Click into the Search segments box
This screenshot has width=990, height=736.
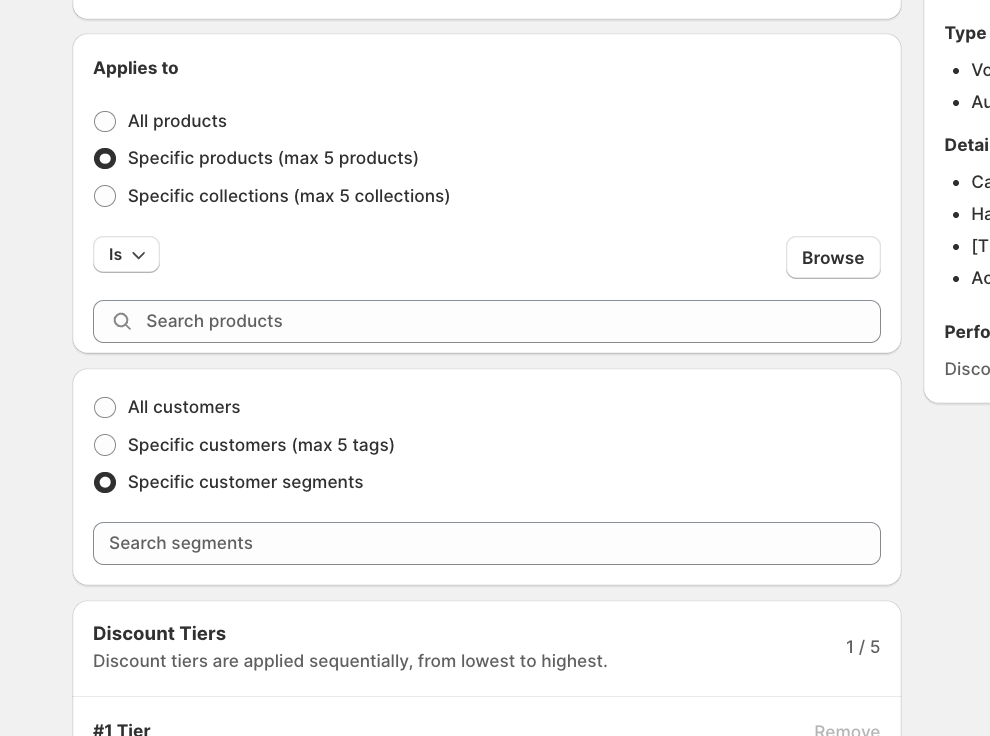coord(486,543)
